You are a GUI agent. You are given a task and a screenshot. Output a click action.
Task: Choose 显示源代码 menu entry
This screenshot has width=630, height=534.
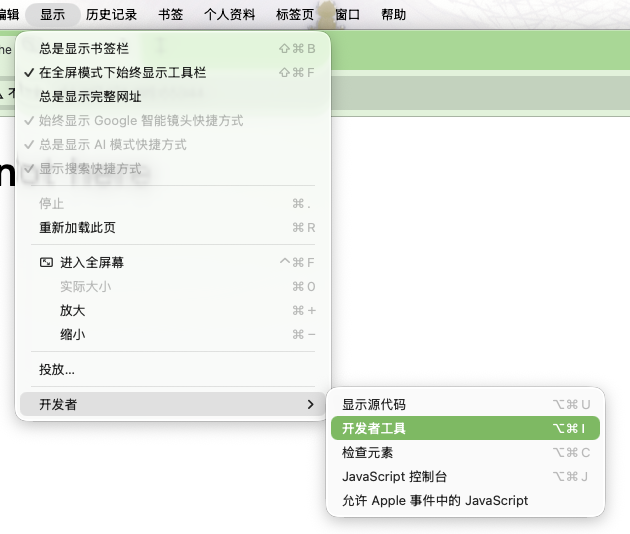click(x=374, y=404)
